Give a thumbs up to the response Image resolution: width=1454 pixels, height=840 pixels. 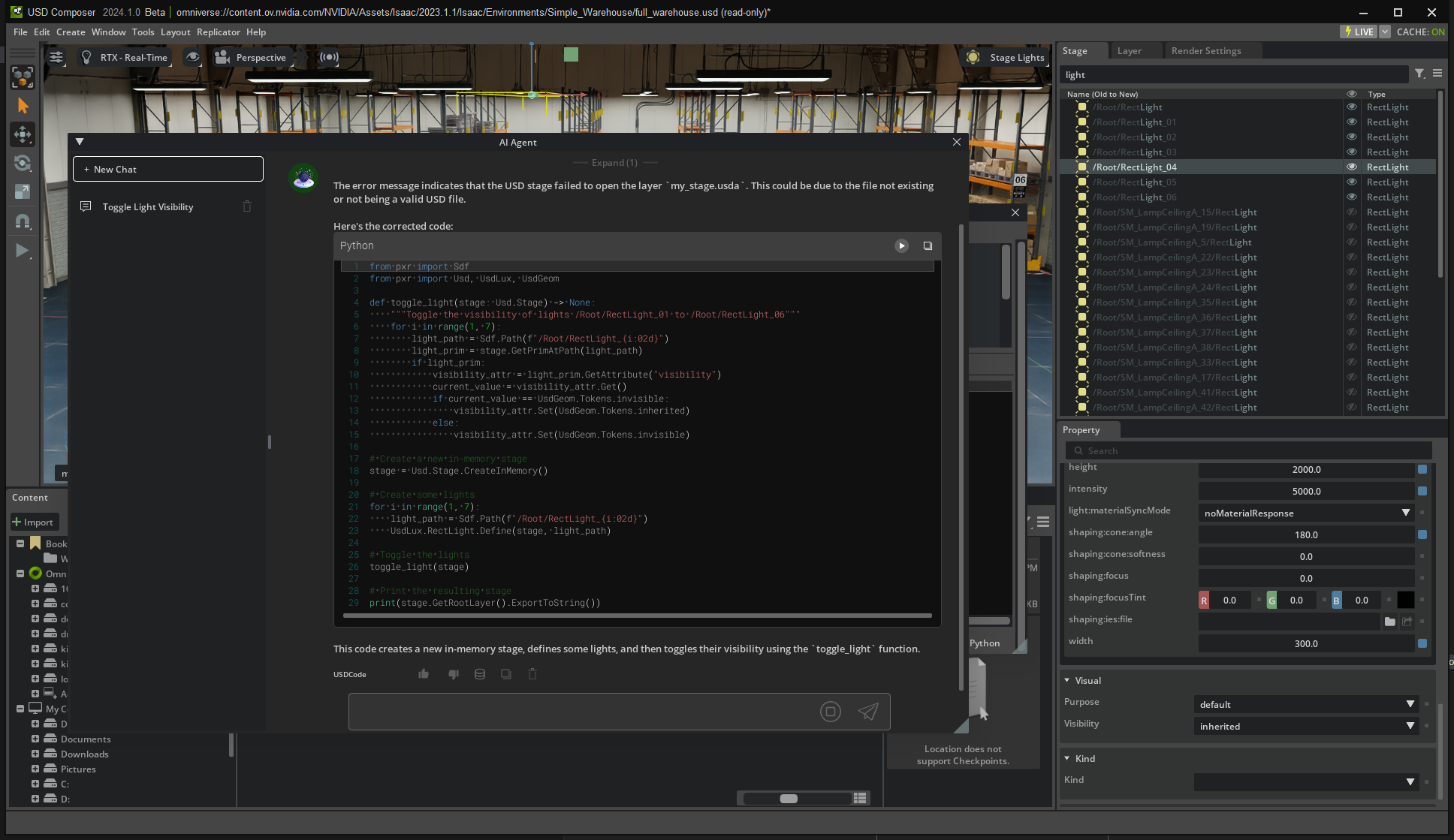[424, 674]
